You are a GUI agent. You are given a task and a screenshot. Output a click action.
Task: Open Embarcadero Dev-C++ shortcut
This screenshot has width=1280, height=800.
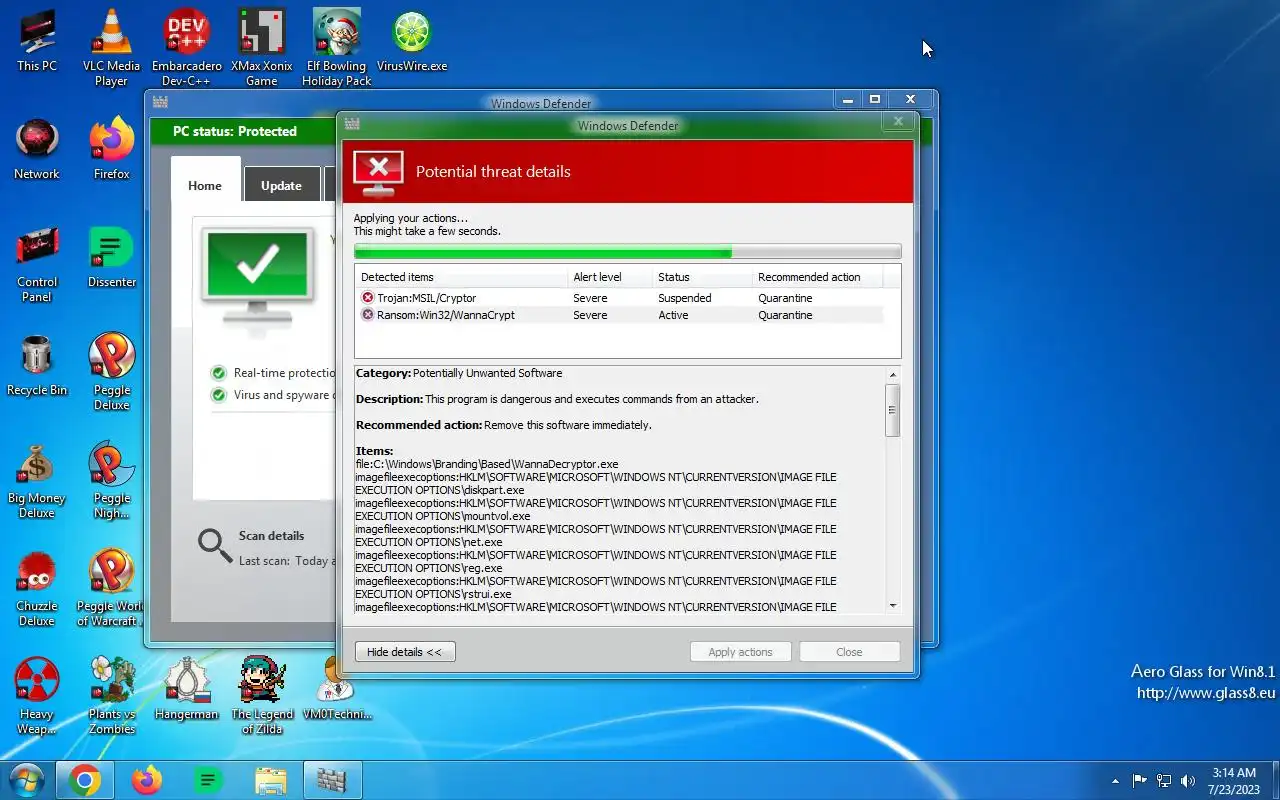(187, 48)
